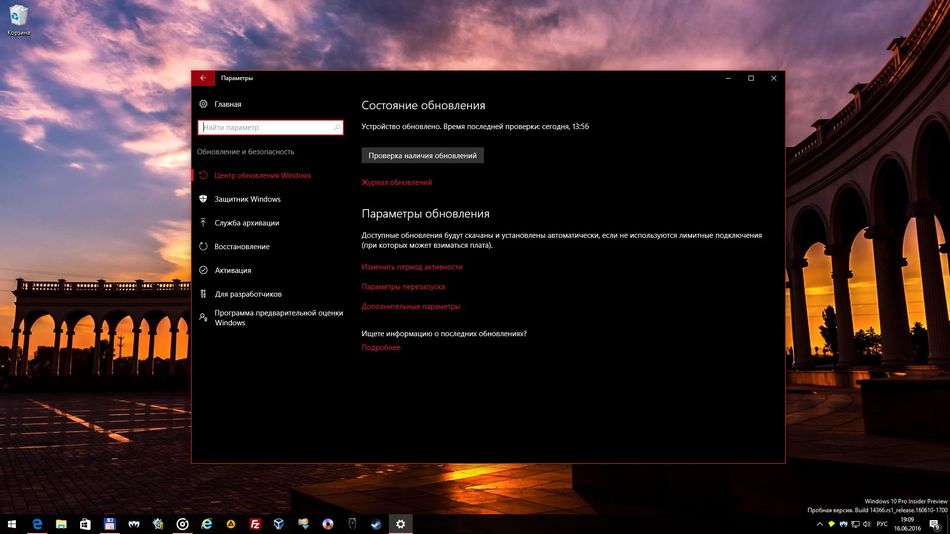Open Параметры перезапуска link
The width and height of the screenshot is (950, 534).
tap(403, 287)
